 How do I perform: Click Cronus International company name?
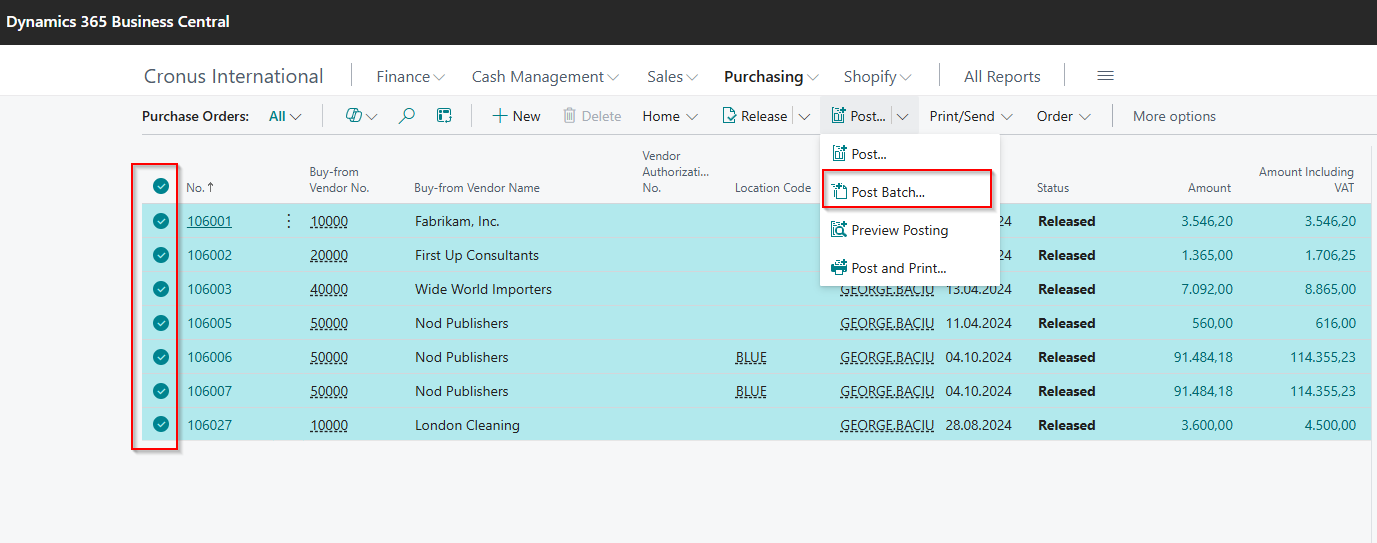tap(233, 76)
